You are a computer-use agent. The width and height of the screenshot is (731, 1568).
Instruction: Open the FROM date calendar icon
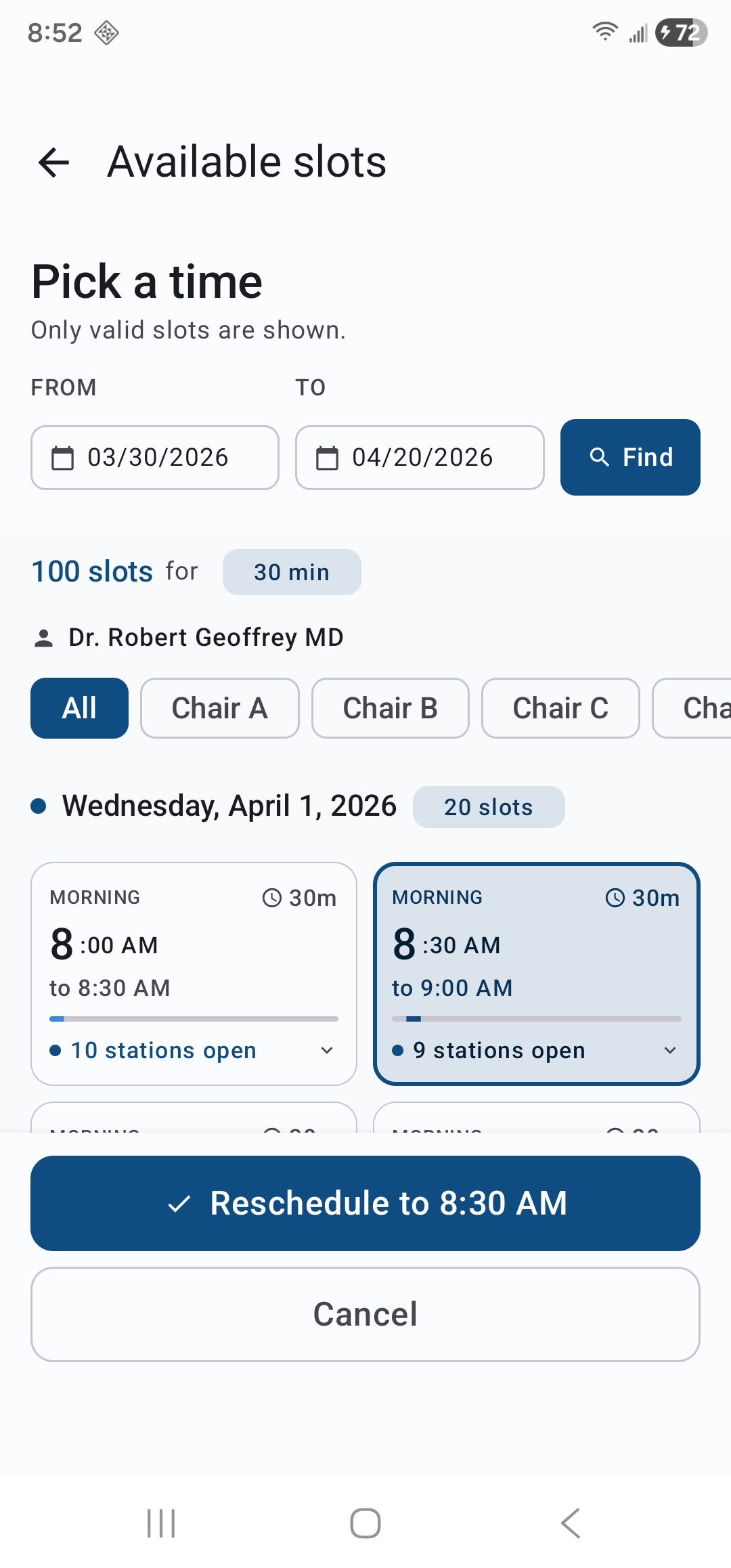63,458
